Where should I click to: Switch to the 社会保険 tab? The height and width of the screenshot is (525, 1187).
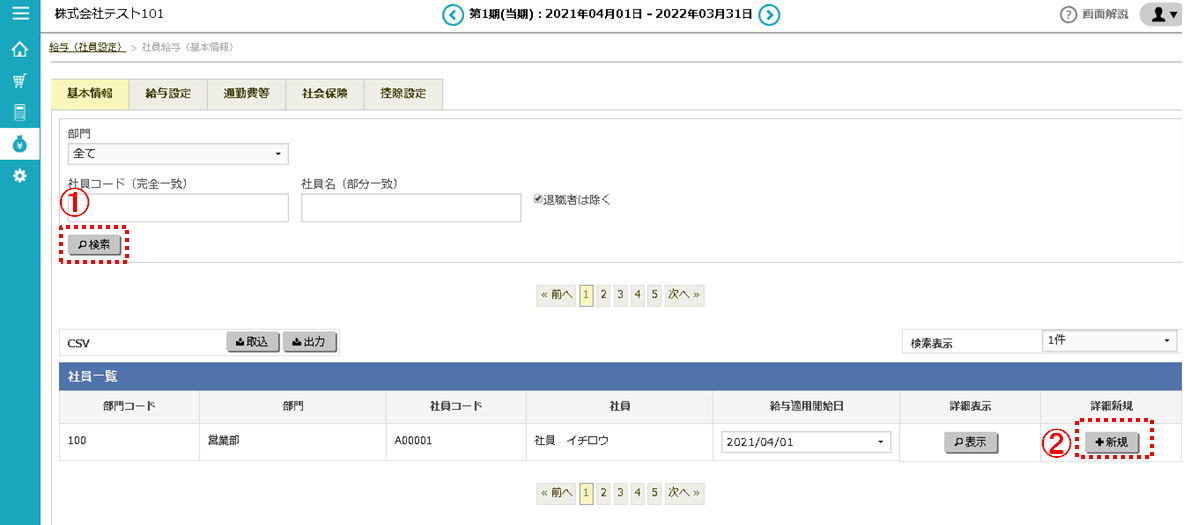tap(325, 94)
